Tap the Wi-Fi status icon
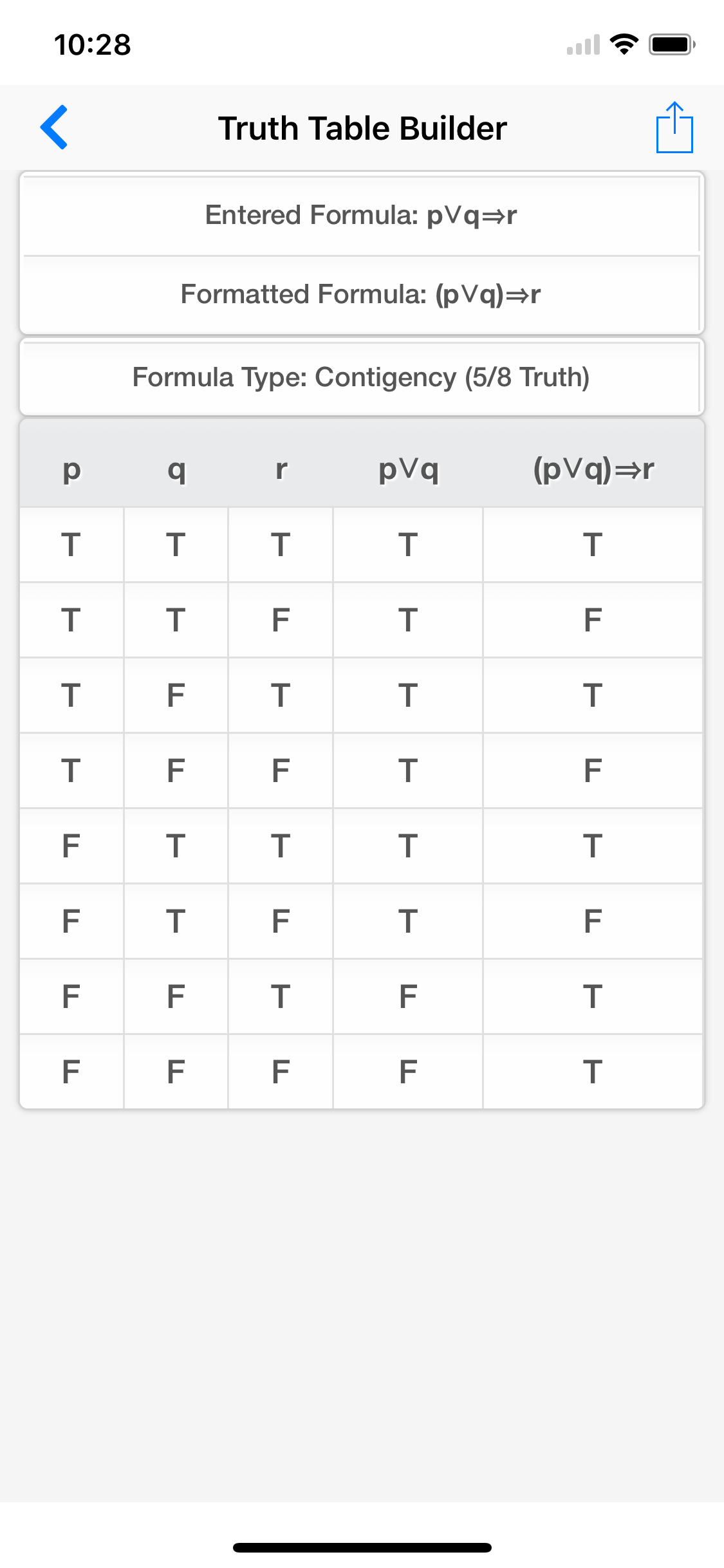Screen dimensions: 724x1568 point(624,44)
